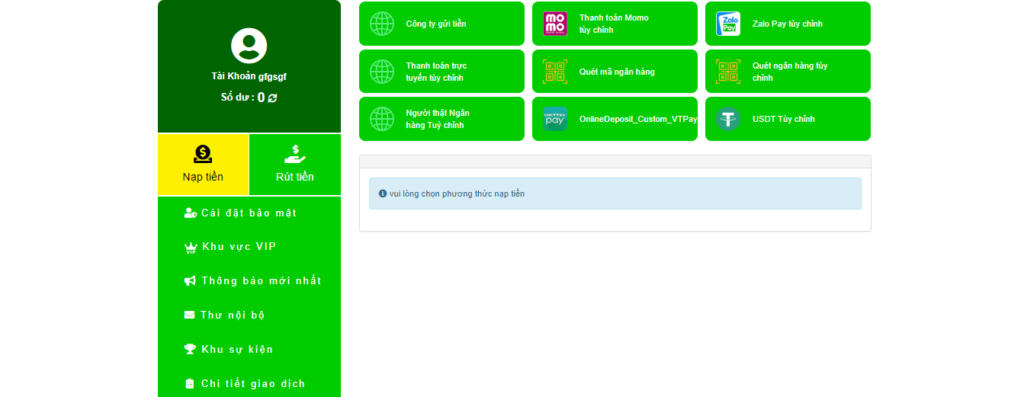Switch to the Nạp tiền tab
Screen dimensions: 1024x397
(203, 165)
